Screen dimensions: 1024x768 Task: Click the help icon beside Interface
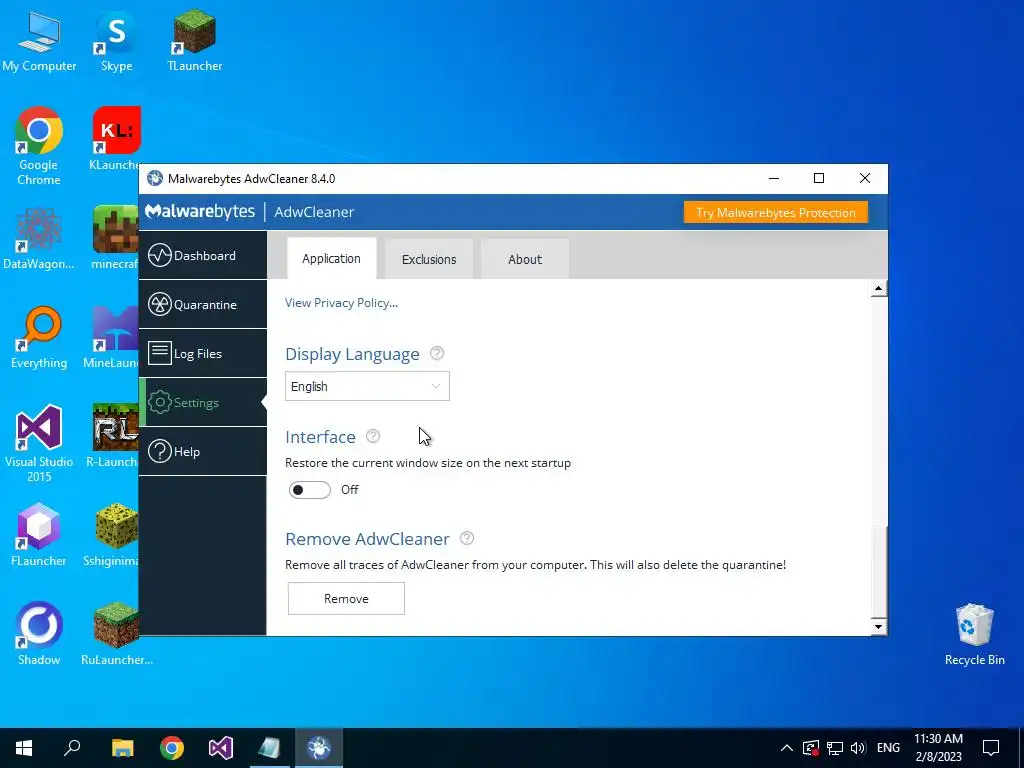tap(373, 436)
